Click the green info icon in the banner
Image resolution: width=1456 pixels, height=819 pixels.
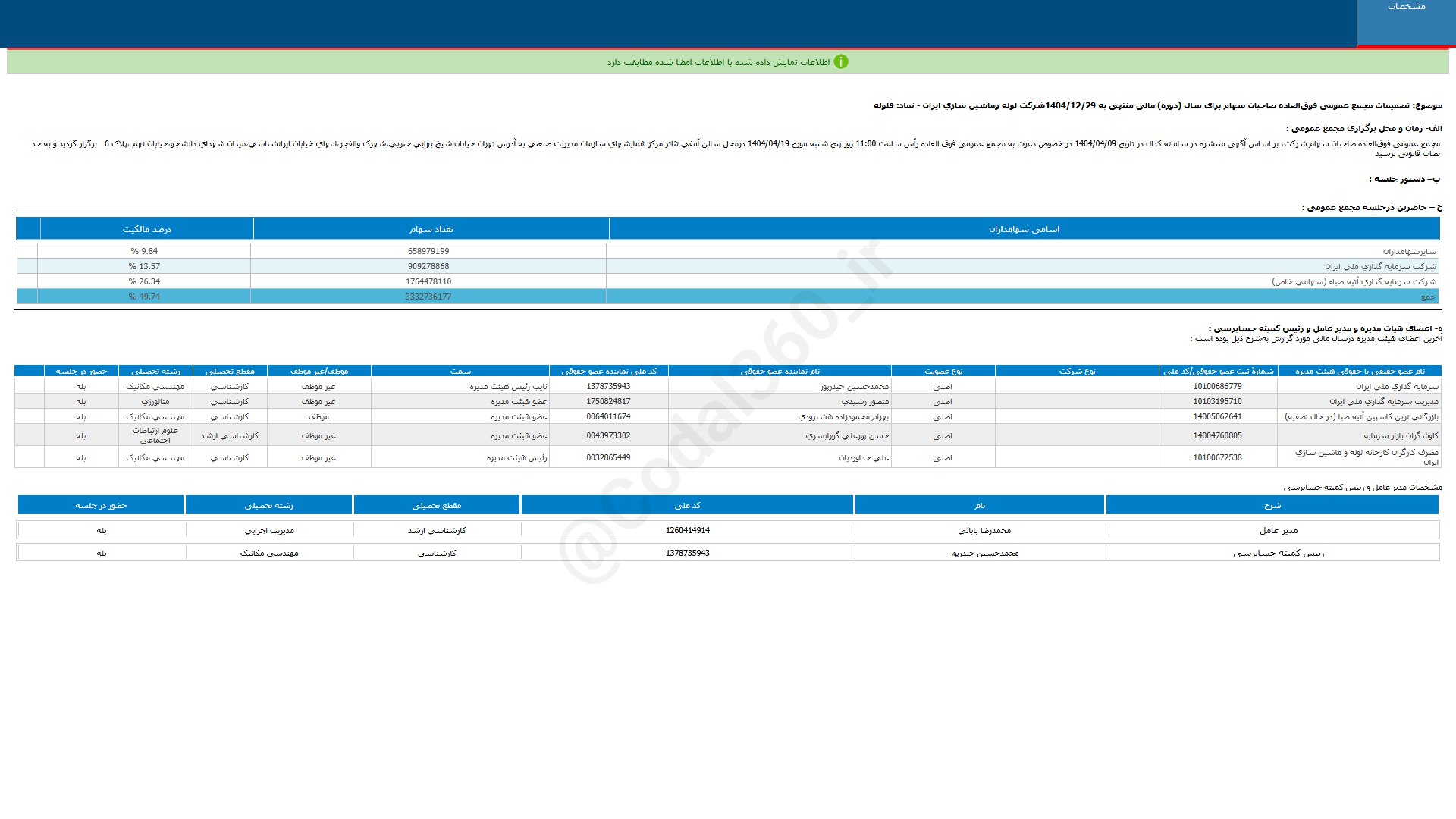click(841, 62)
